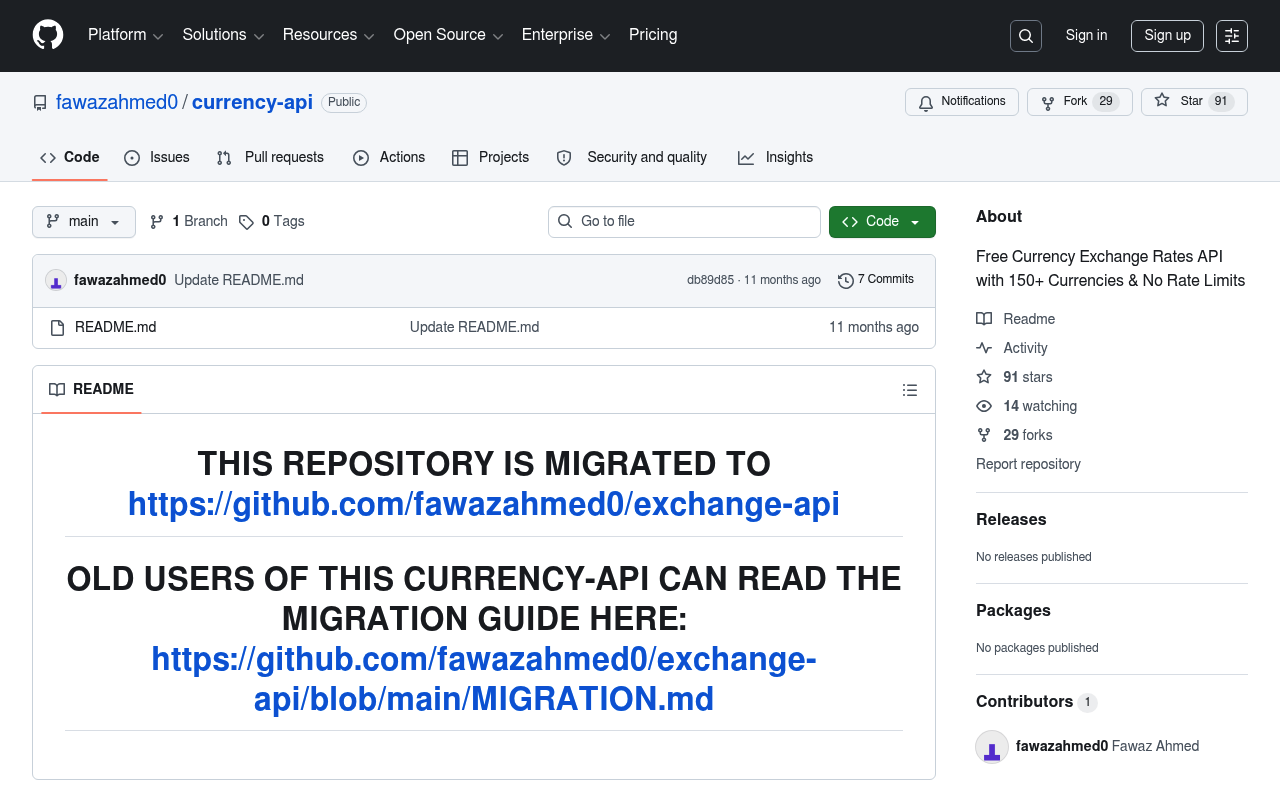Open the MIGRATION.md guide link

(x=484, y=678)
